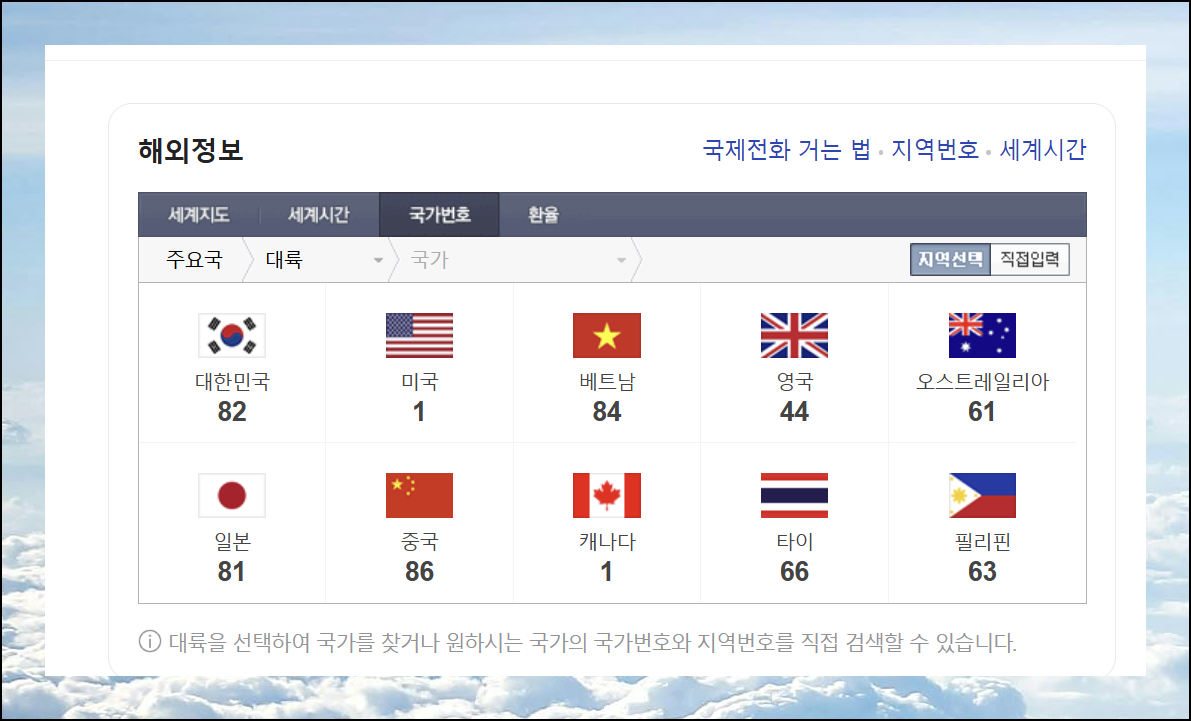Click country code 61
Screen dimensions: 1191x721
(x=982, y=412)
